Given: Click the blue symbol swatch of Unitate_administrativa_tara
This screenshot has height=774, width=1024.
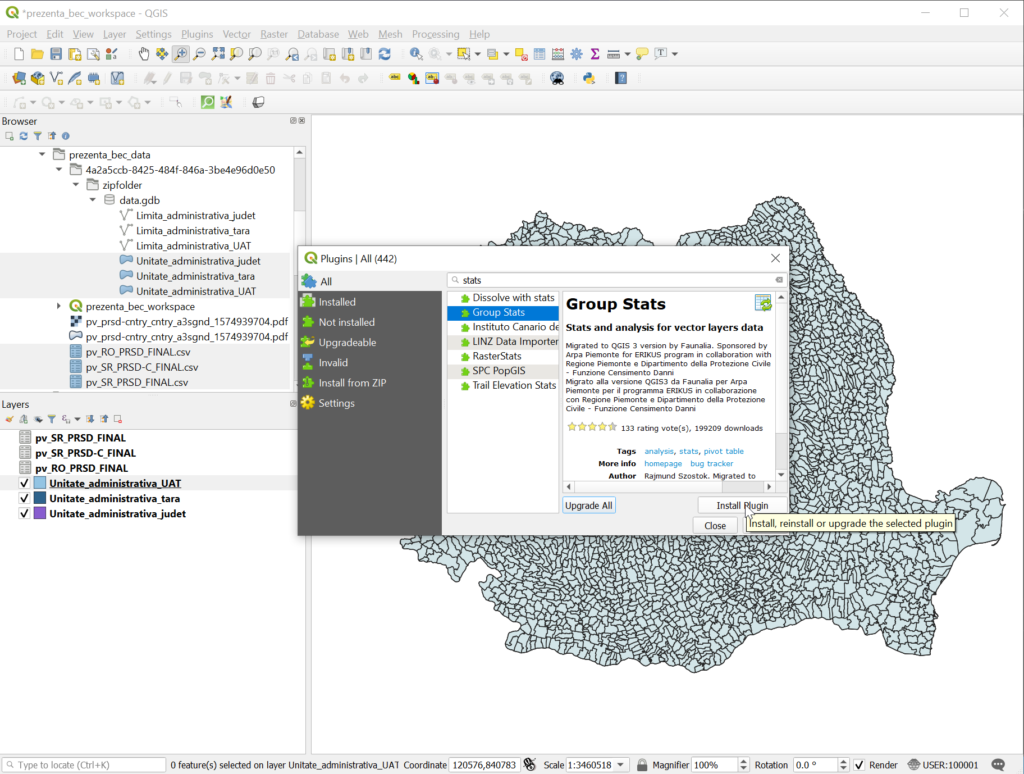Looking at the screenshot, I should (x=40, y=498).
